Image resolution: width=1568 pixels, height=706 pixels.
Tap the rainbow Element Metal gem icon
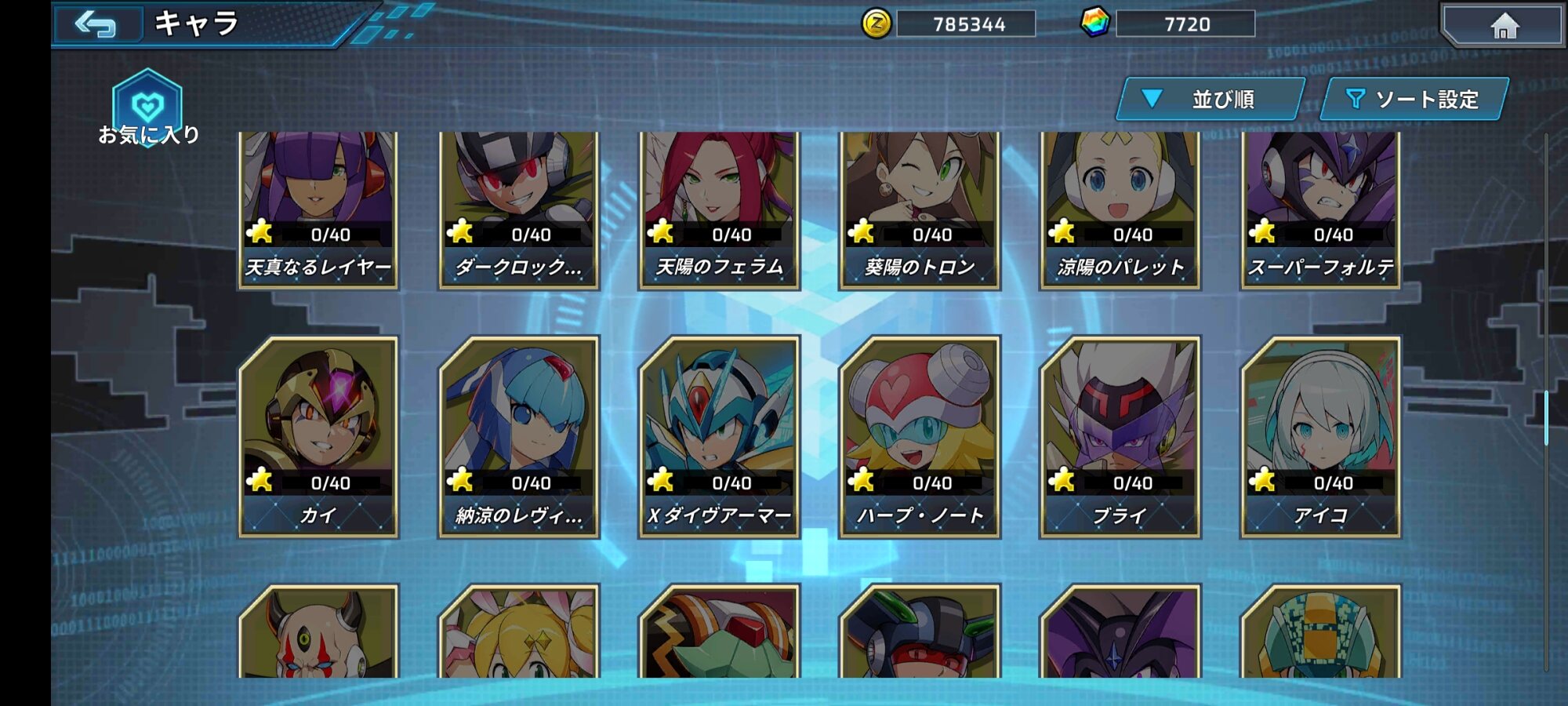(1094, 23)
